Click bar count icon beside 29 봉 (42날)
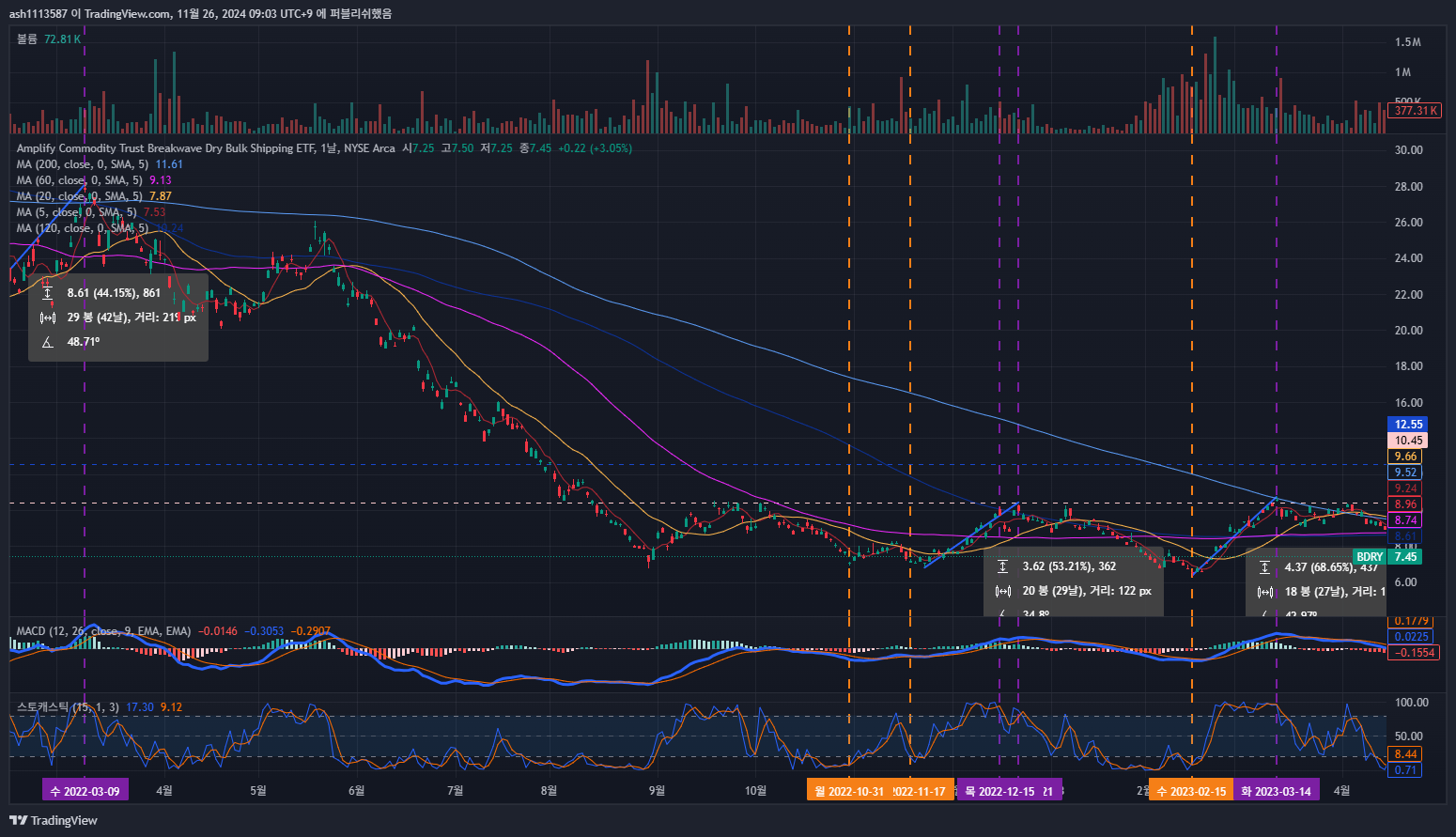 48,318
